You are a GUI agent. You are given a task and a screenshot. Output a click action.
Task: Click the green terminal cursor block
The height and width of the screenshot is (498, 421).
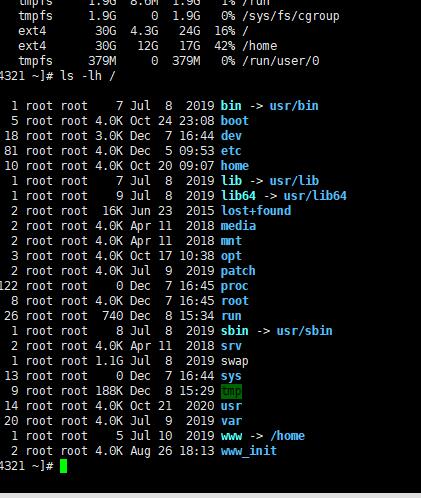[63, 466]
